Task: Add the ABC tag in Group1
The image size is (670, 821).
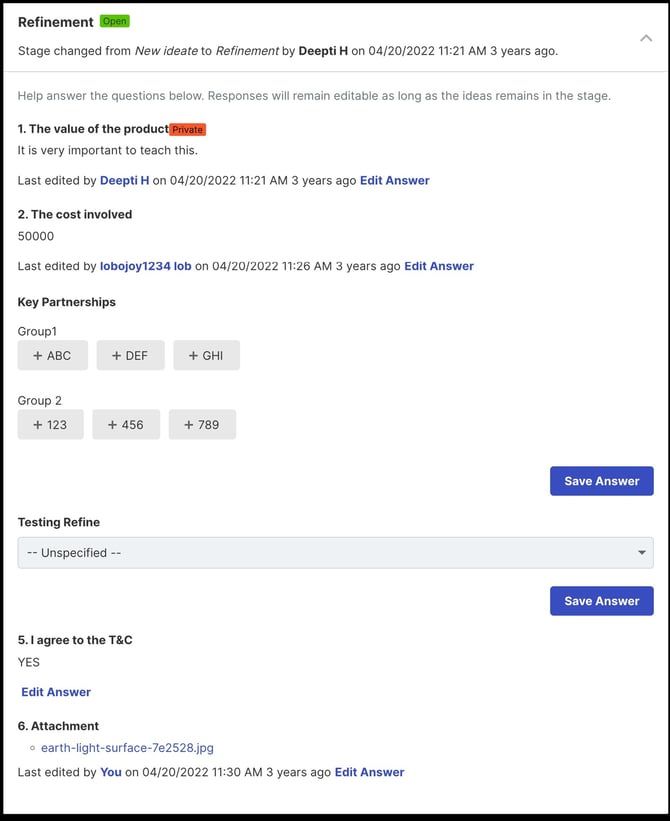Action: point(52,355)
